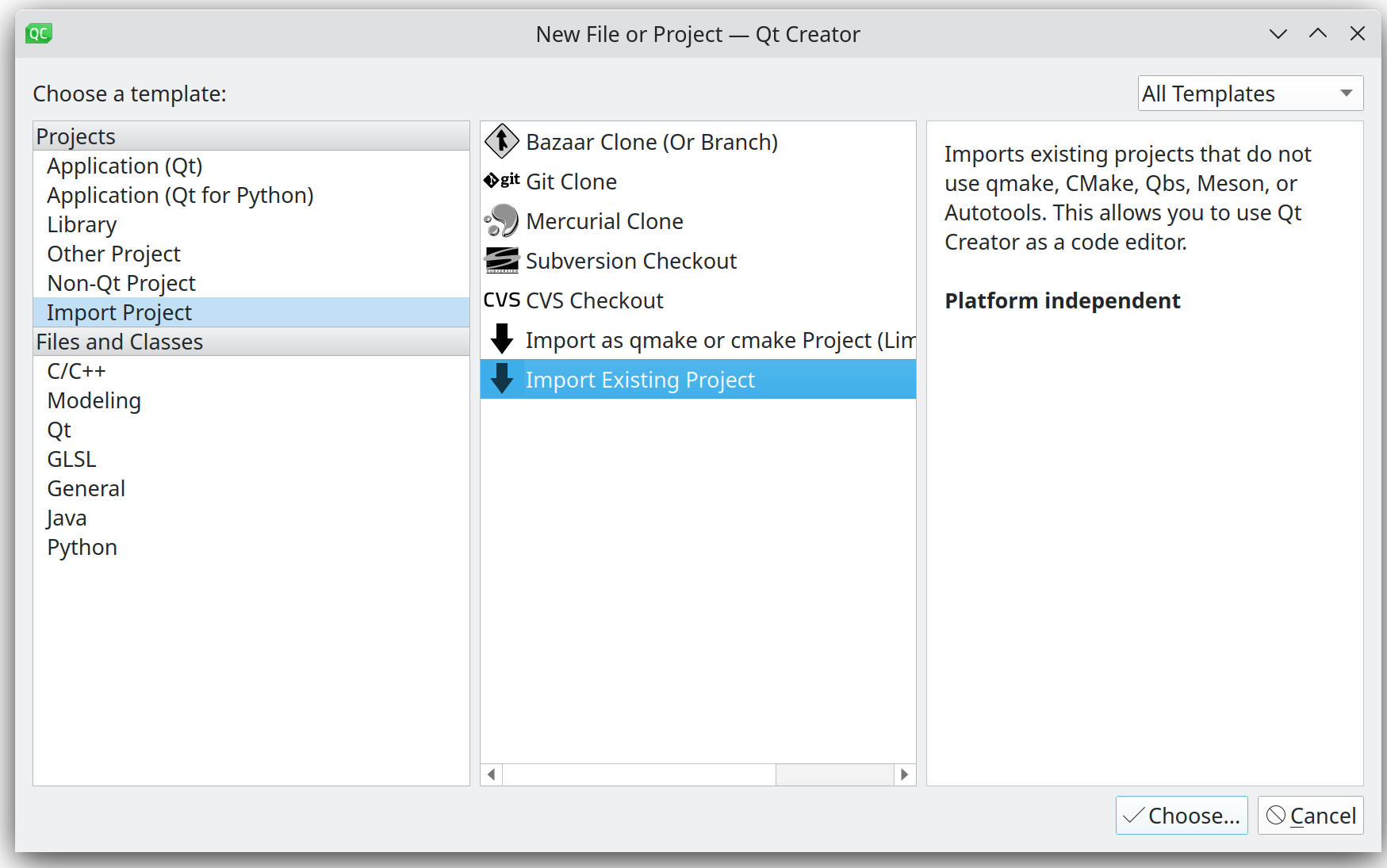Click the Cancel button
This screenshot has height=868, width=1387.
(x=1310, y=815)
